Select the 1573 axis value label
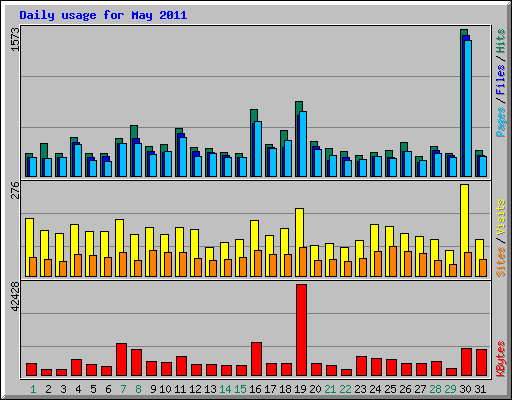This screenshot has height=400, width=512. pyautogui.click(x=16, y=40)
